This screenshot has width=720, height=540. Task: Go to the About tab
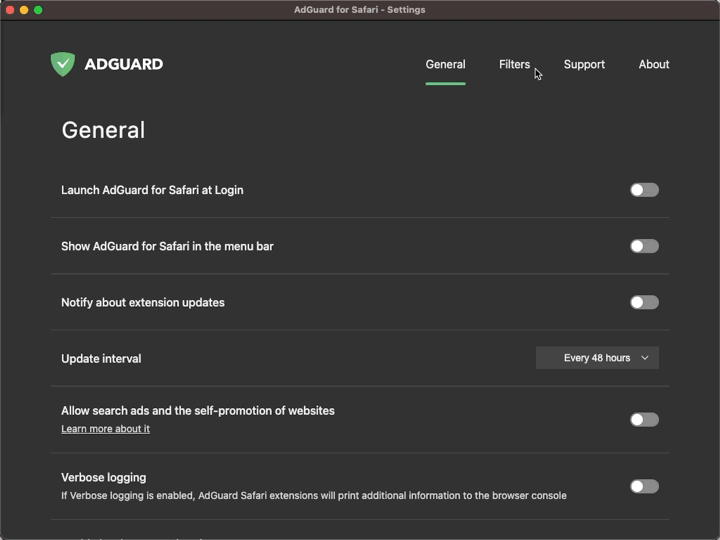pos(654,64)
